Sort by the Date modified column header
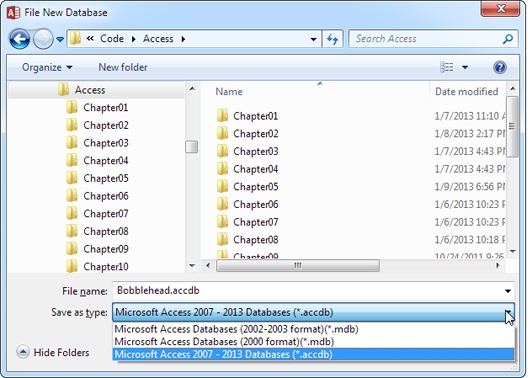The height and width of the screenshot is (378, 532). (x=468, y=92)
